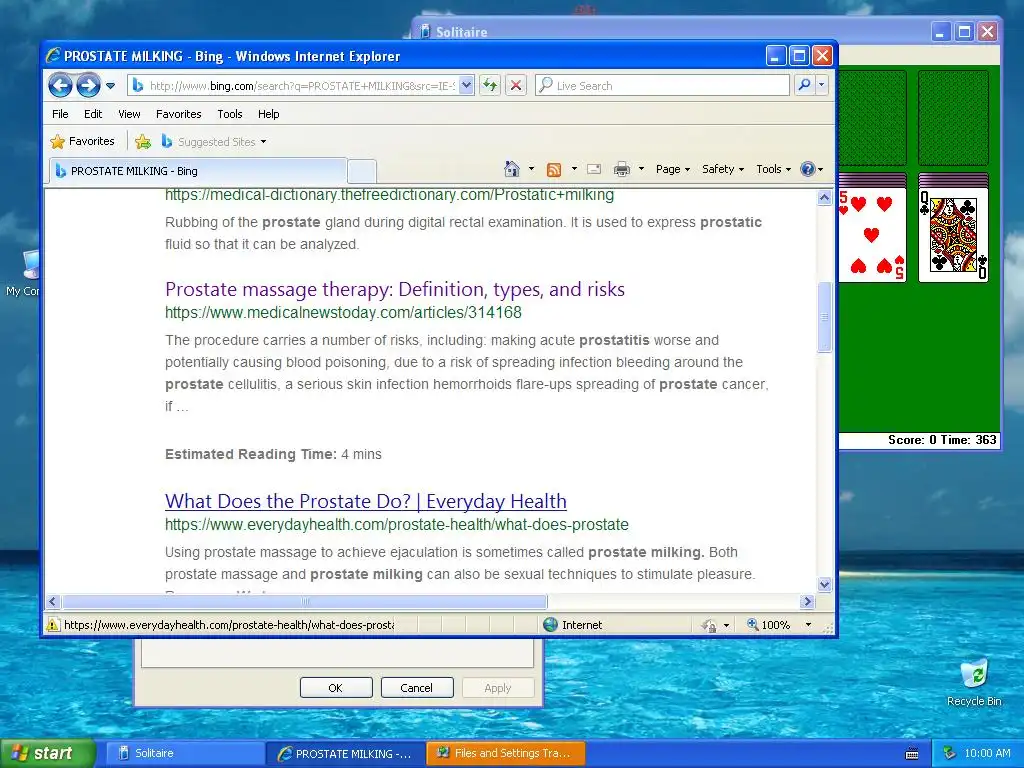Click the orange RSS Feeds icon
The height and width of the screenshot is (768, 1024).
pyautogui.click(x=554, y=170)
